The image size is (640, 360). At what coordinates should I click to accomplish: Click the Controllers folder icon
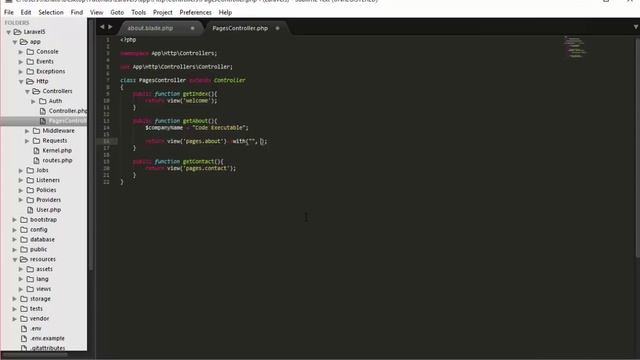pos(36,91)
